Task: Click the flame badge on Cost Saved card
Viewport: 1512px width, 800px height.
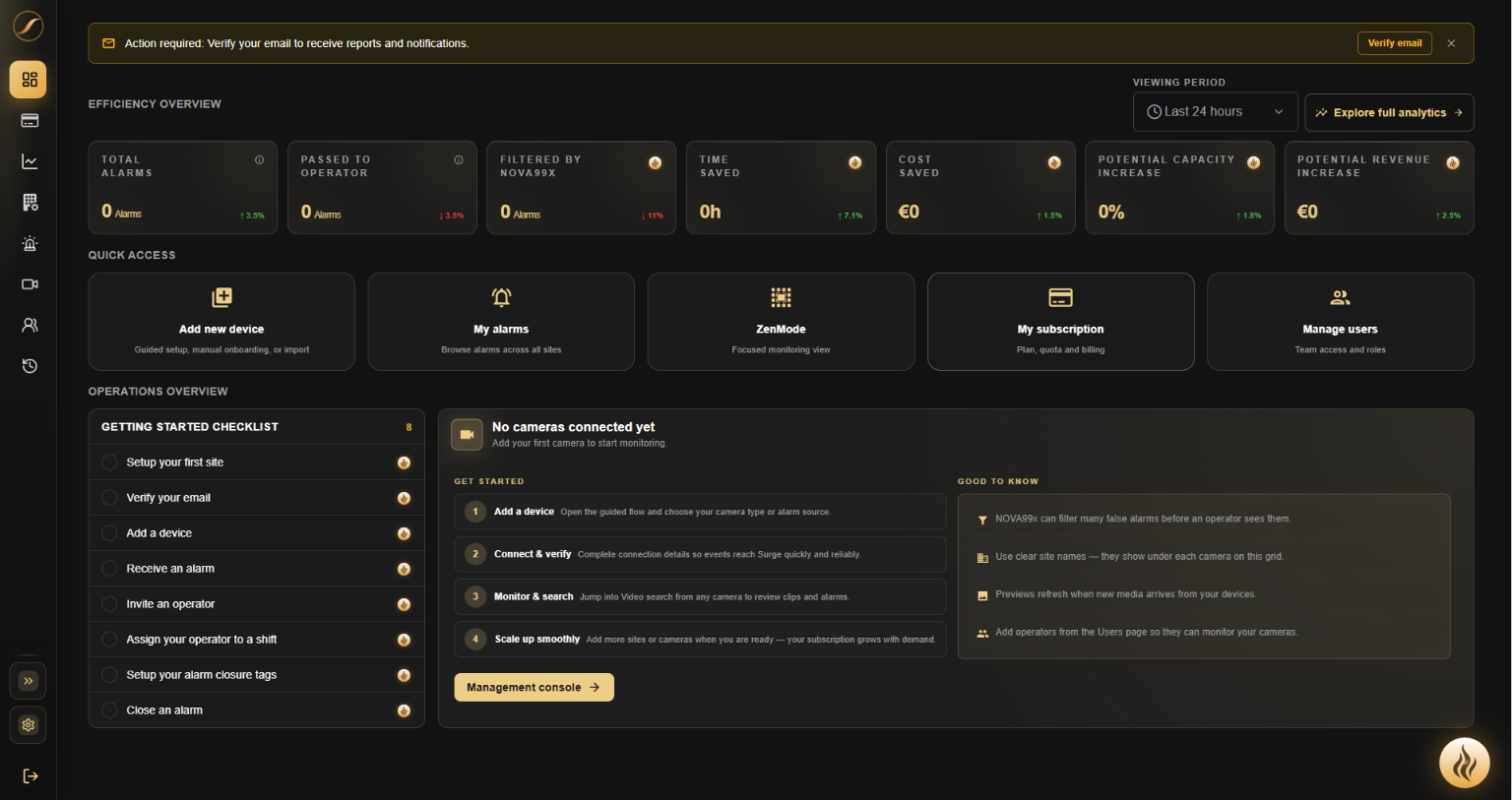Action: [x=1054, y=162]
